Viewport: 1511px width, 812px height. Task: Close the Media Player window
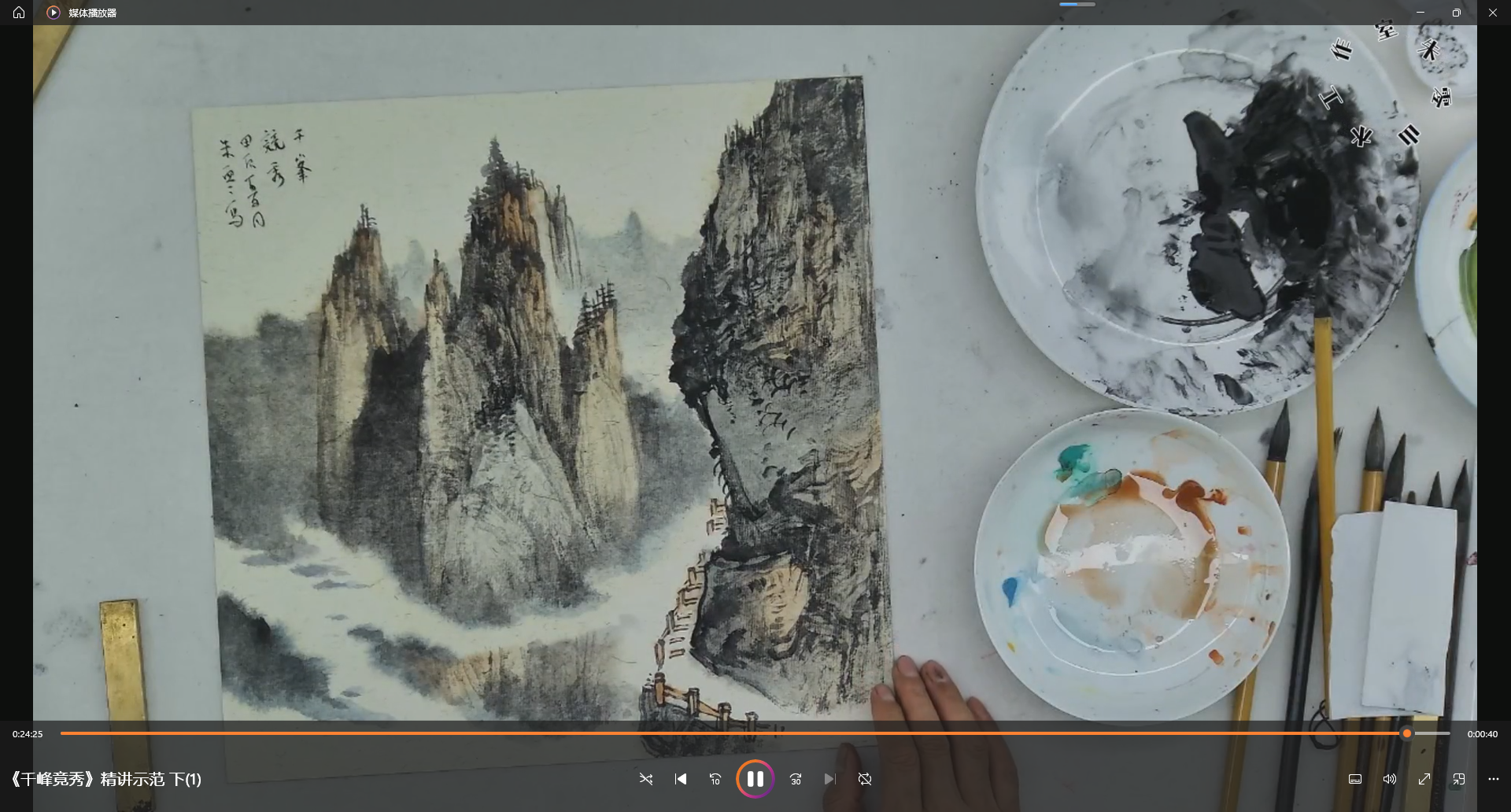(x=1493, y=13)
